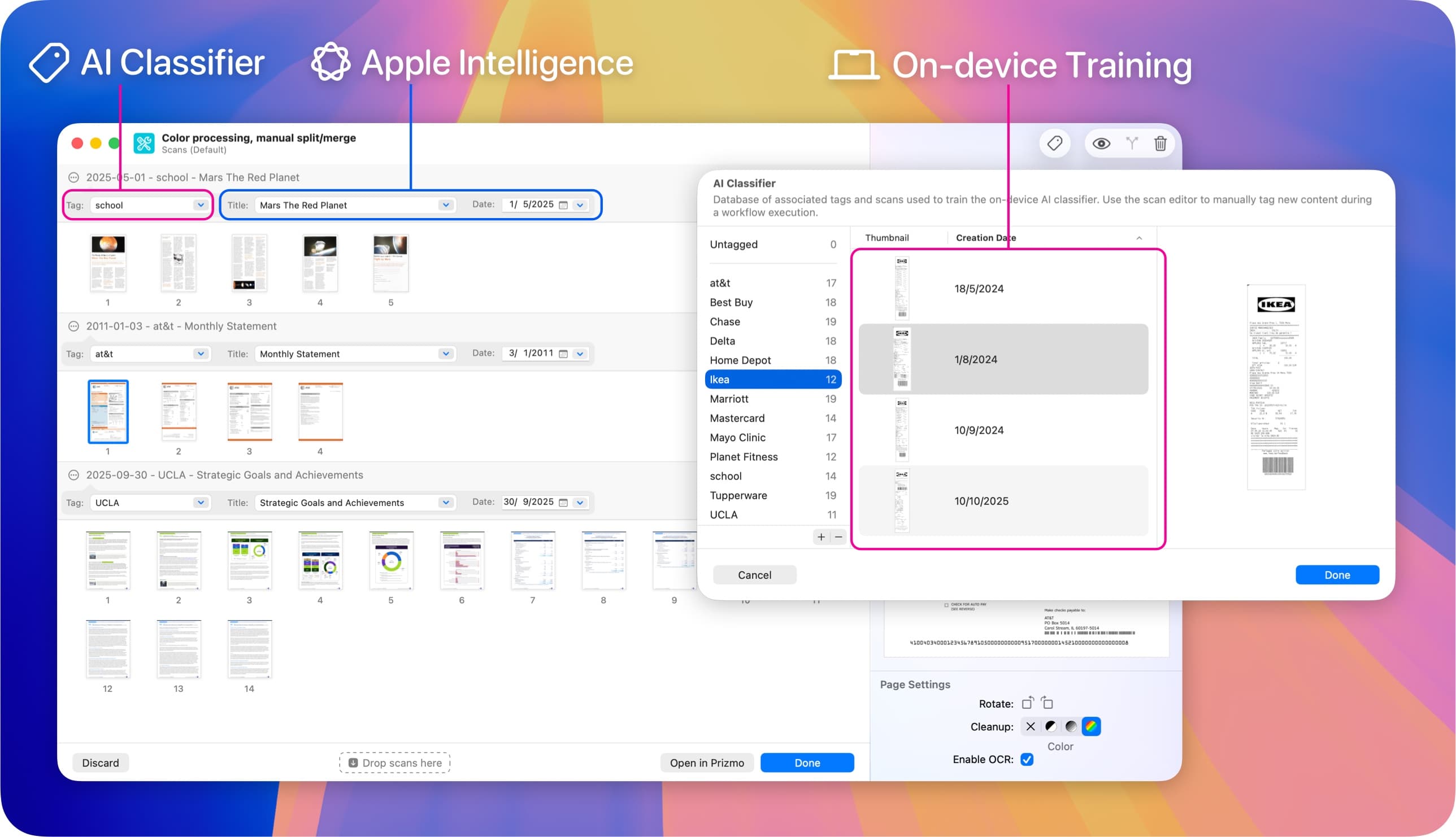Delete the selected scan using the trash icon
The height and width of the screenshot is (837, 1456).
click(1161, 143)
